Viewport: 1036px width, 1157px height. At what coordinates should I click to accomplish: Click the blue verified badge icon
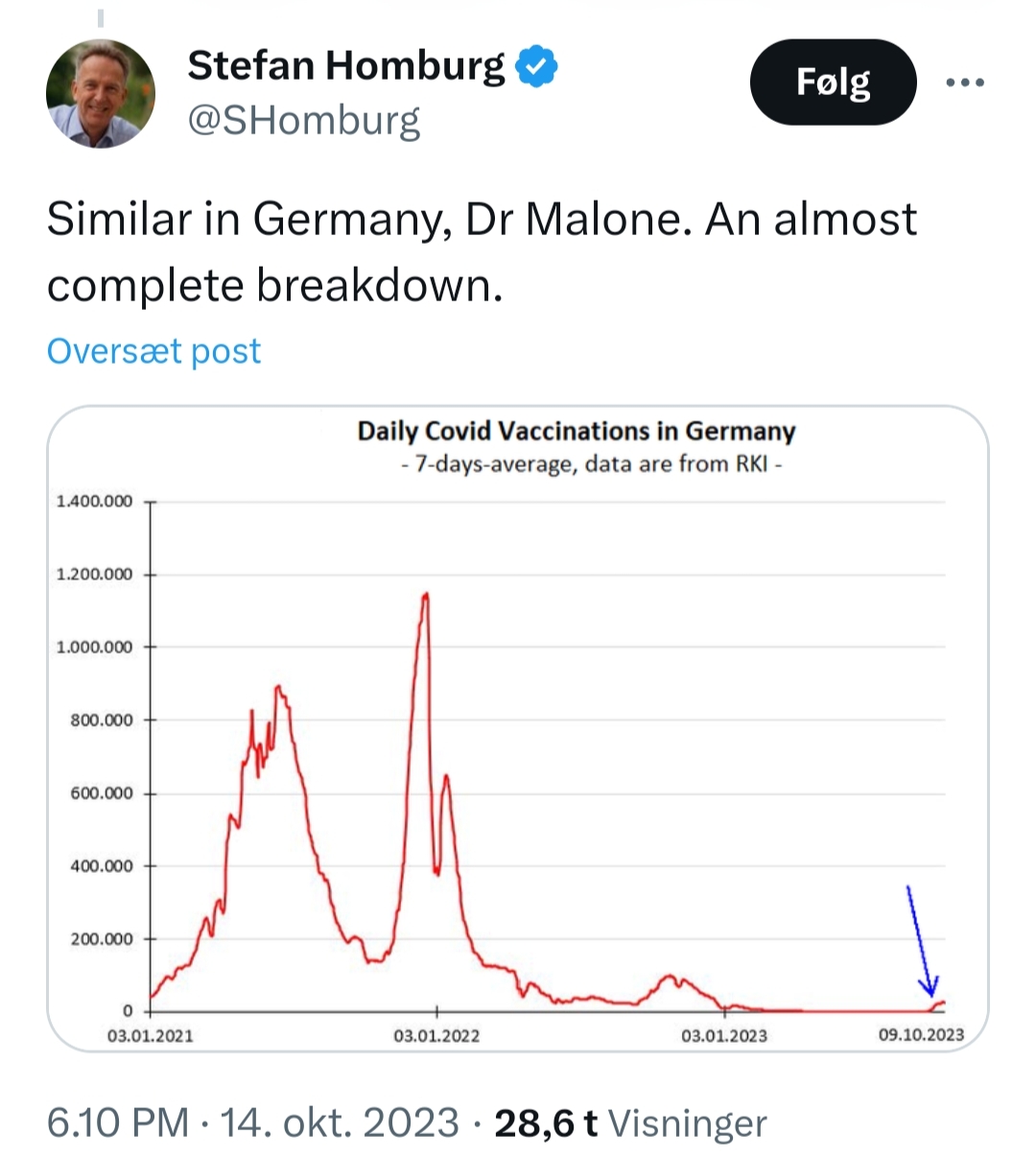[x=537, y=67]
